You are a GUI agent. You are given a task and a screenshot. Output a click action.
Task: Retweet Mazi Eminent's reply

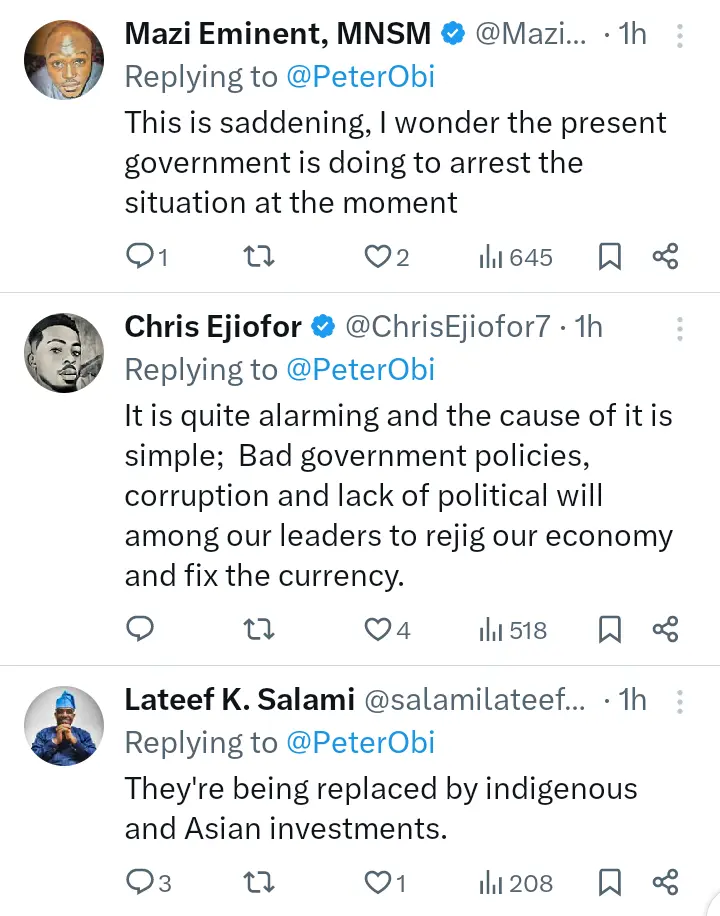click(260, 257)
